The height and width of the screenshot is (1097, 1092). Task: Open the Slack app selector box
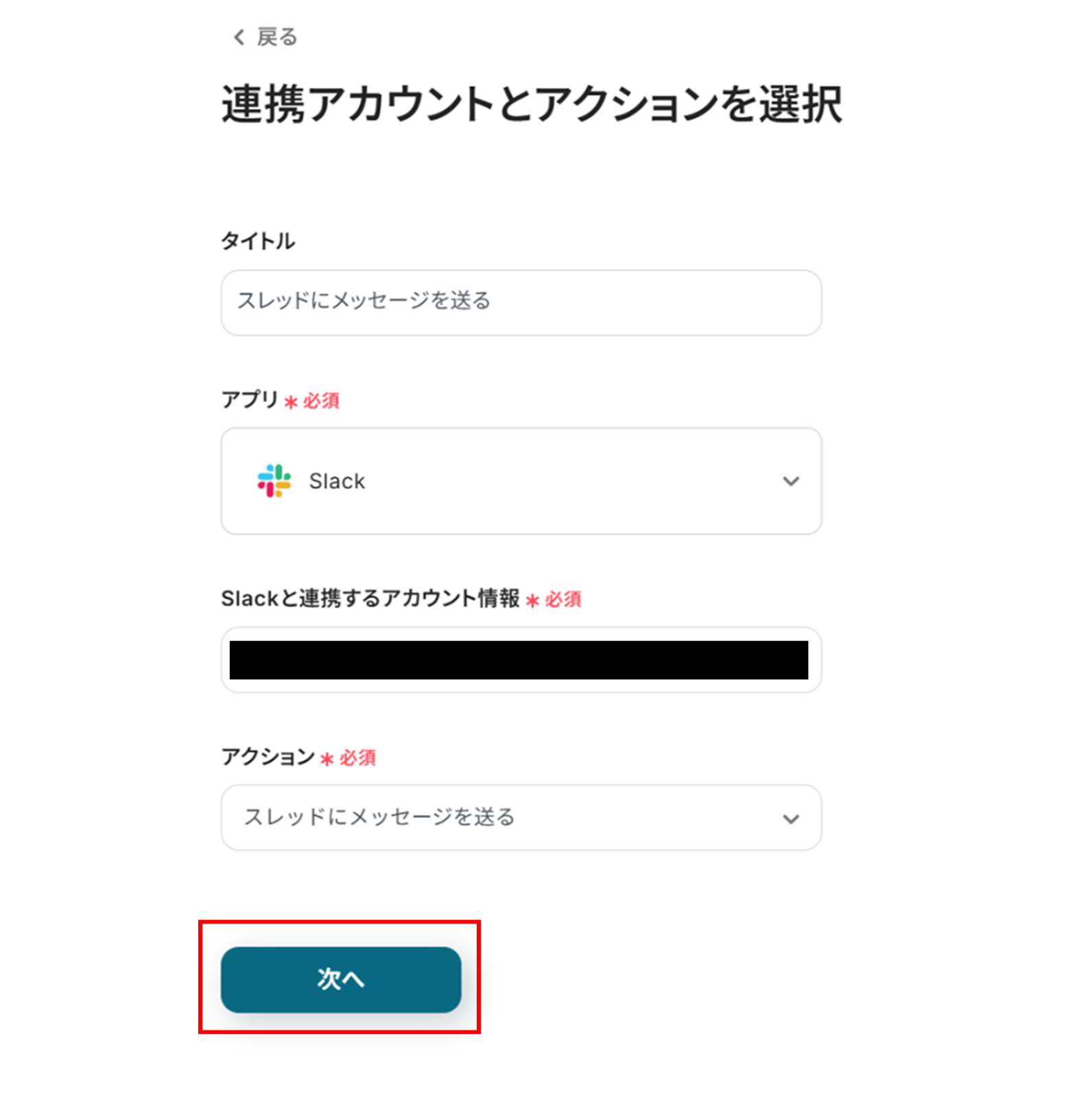coord(521,481)
